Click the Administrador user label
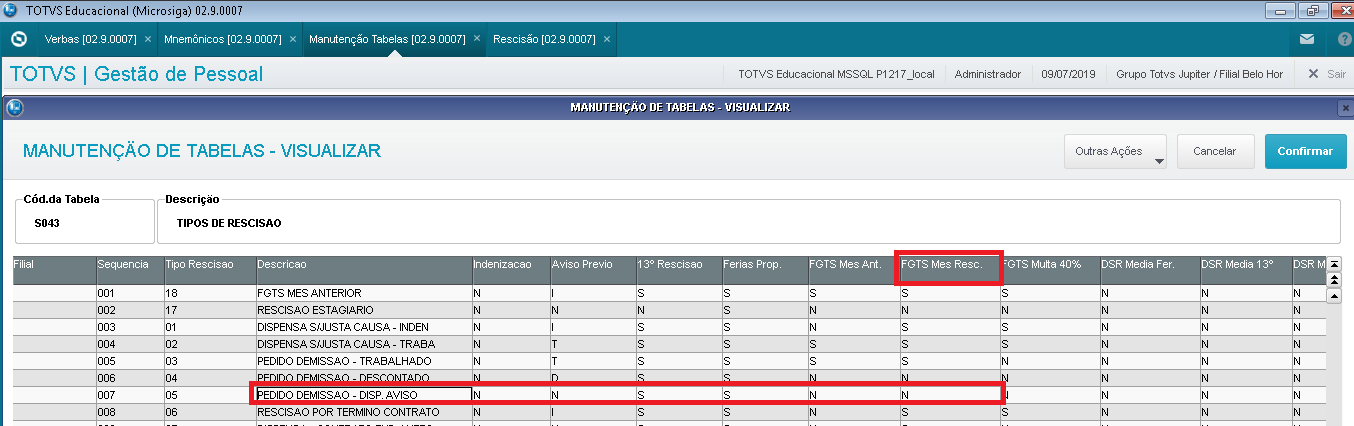The width and height of the screenshot is (1354, 426). (x=988, y=74)
